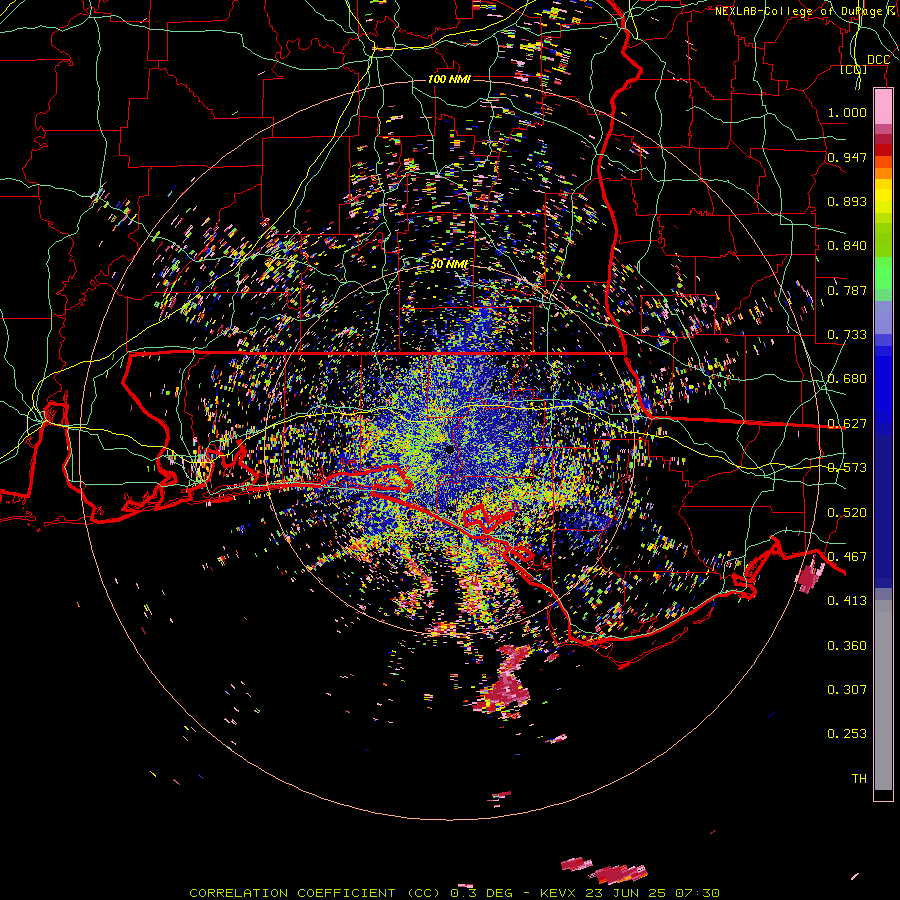This screenshot has height=900, width=900.
Task: Select the 0.360 legend value
Action: (847, 646)
